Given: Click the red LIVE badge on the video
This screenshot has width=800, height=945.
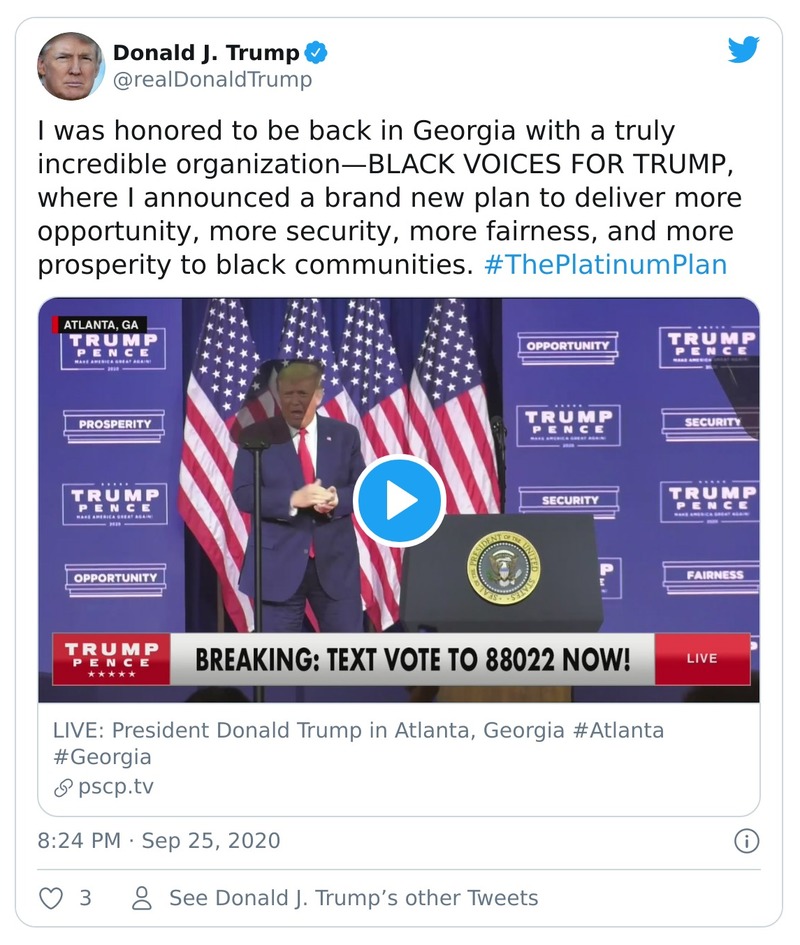Looking at the screenshot, I should pyautogui.click(x=701, y=657).
